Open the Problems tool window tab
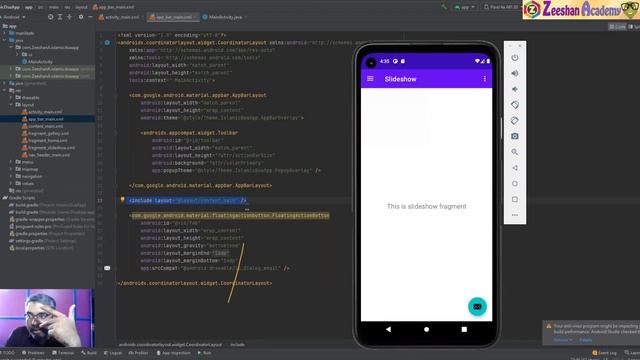This screenshot has width=640, height=360. coord(33,353)
